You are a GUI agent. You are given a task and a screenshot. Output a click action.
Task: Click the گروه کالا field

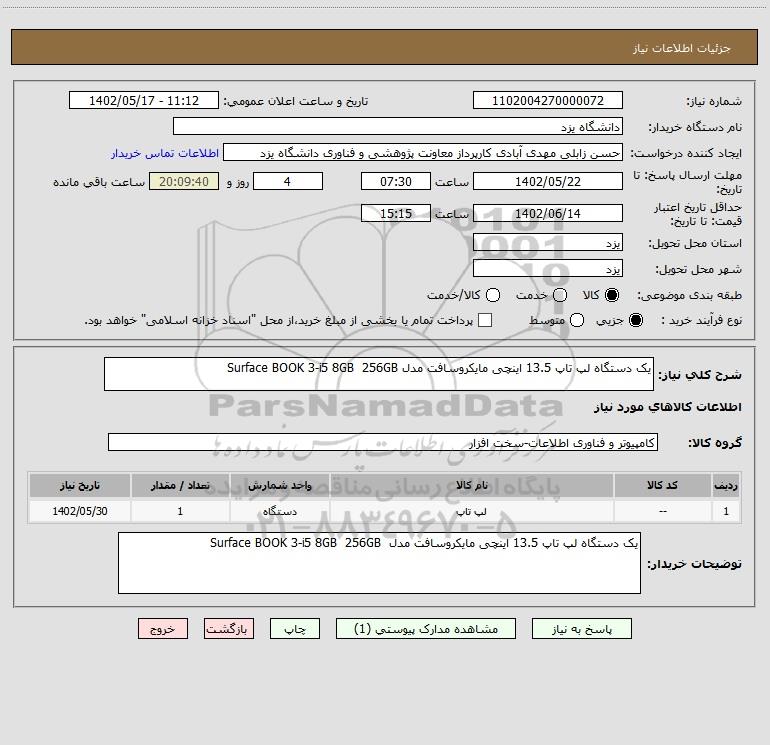383,442
